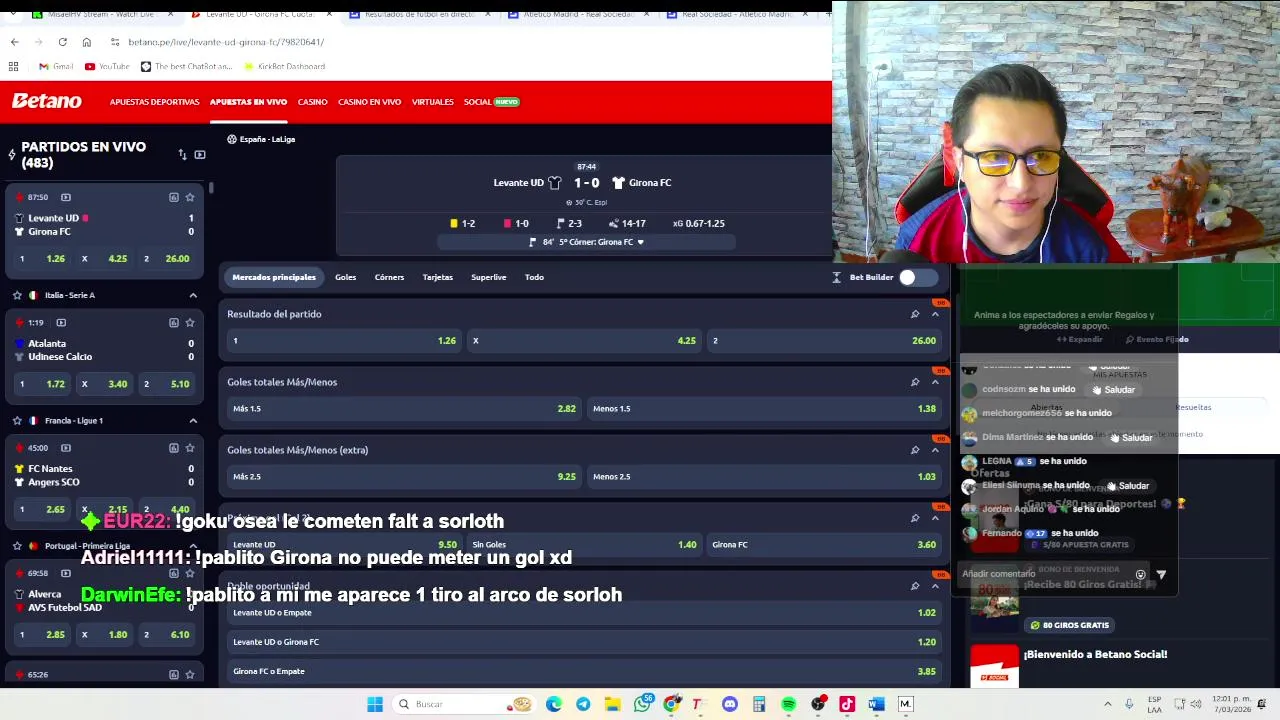Switch to the Superlive tab
1280x720 pixels.
point(488,277)
